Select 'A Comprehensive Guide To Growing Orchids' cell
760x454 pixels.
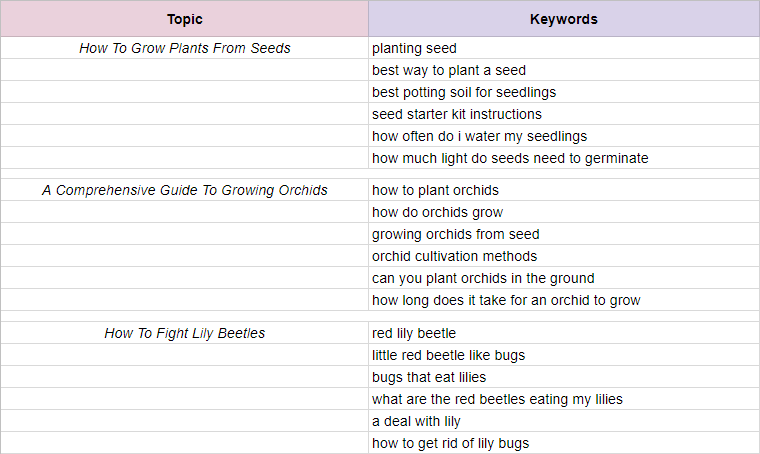tap(184, 190)
